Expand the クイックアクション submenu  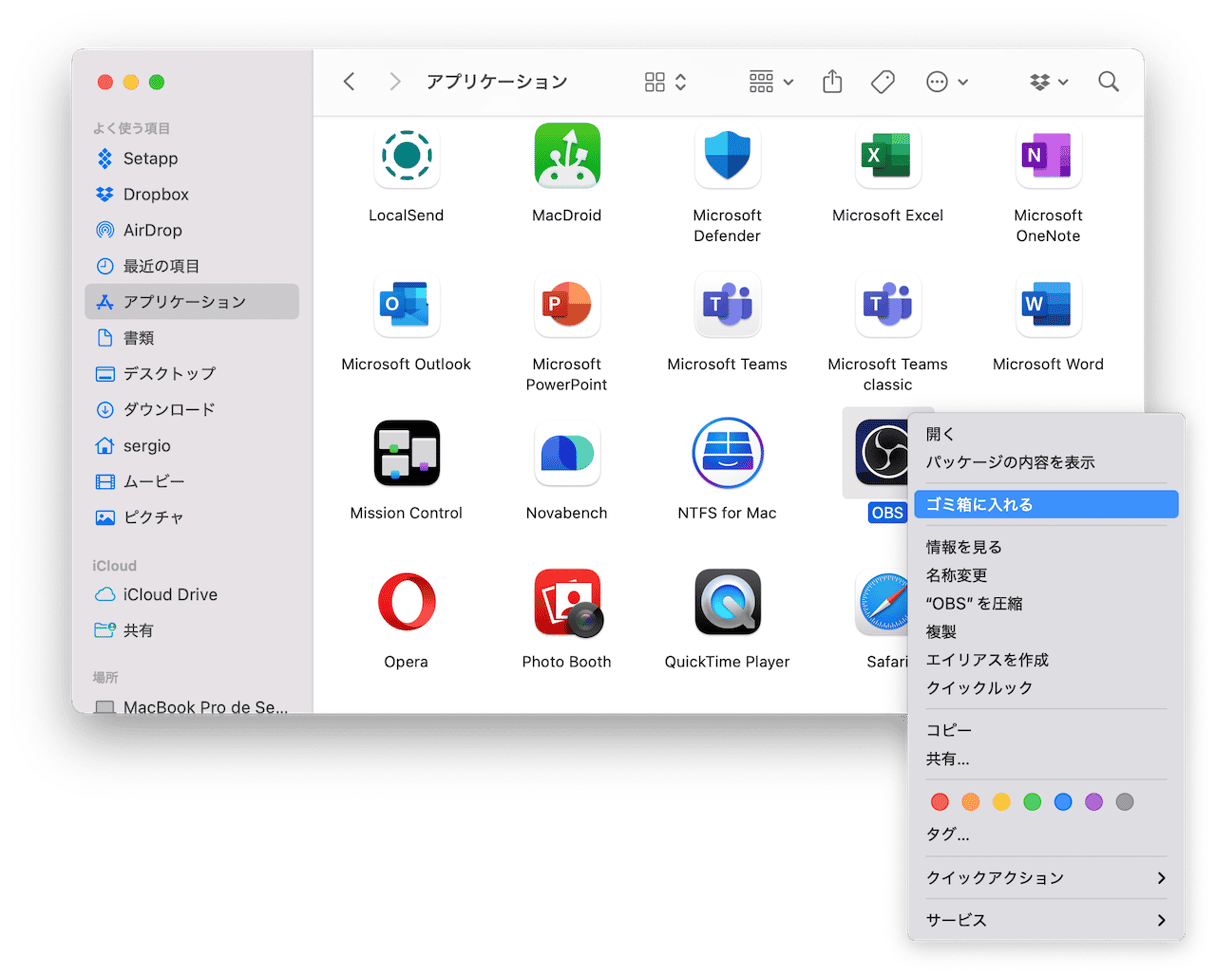1045,878
